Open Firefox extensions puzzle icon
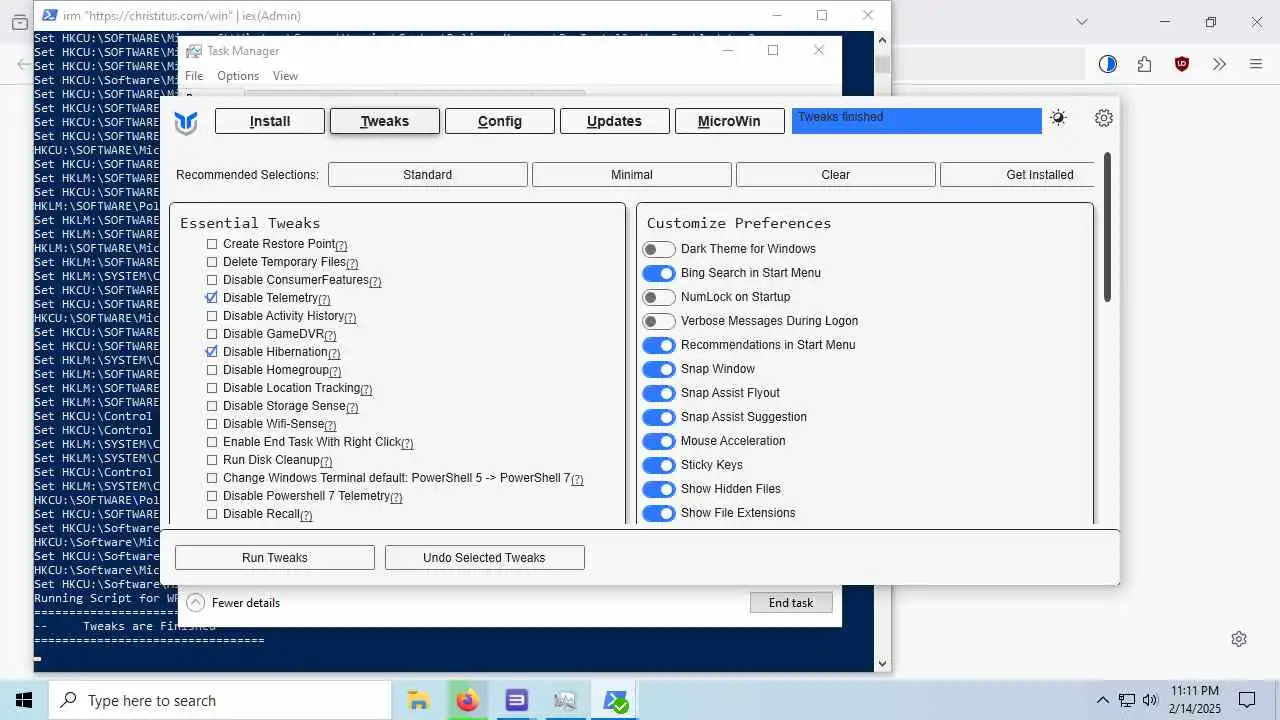 point(1144,64)
